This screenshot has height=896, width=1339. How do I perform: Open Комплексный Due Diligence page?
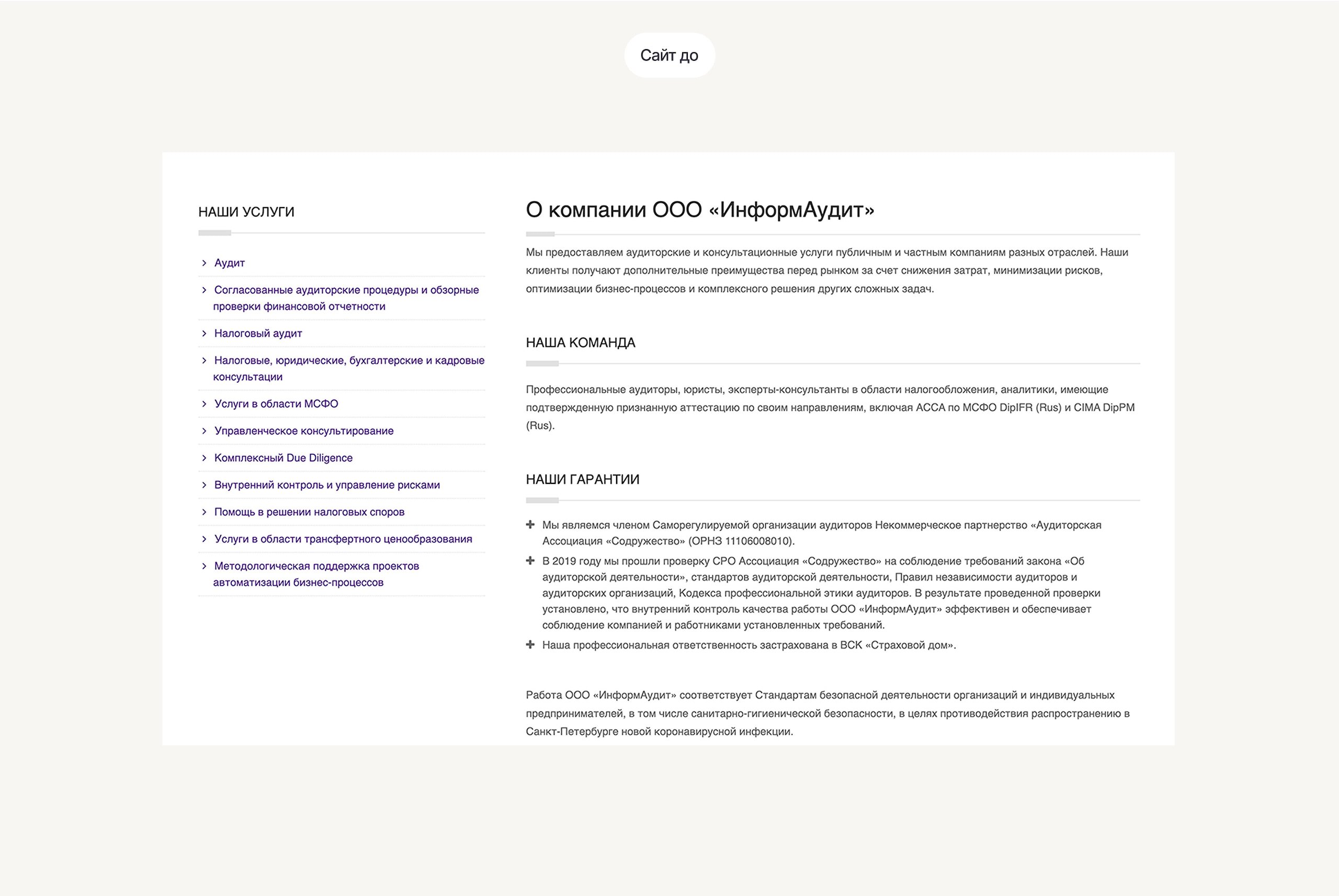click(x=283, y=458)
